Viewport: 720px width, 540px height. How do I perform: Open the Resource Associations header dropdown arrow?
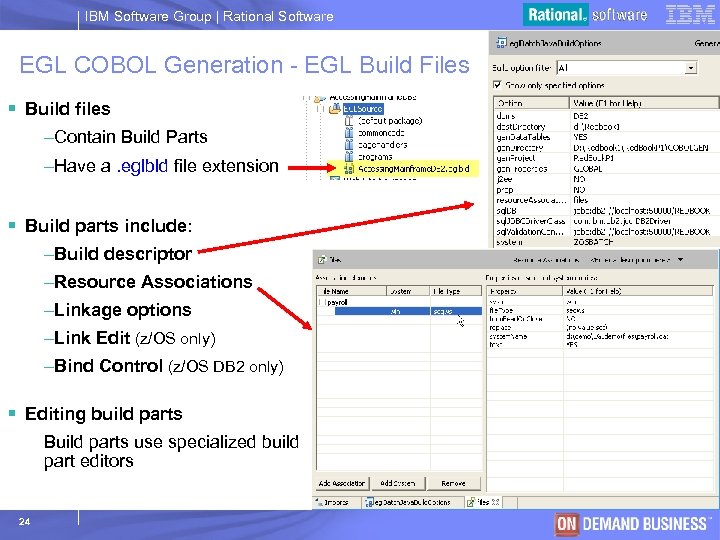pyautogui.click(x=681, y=260)
